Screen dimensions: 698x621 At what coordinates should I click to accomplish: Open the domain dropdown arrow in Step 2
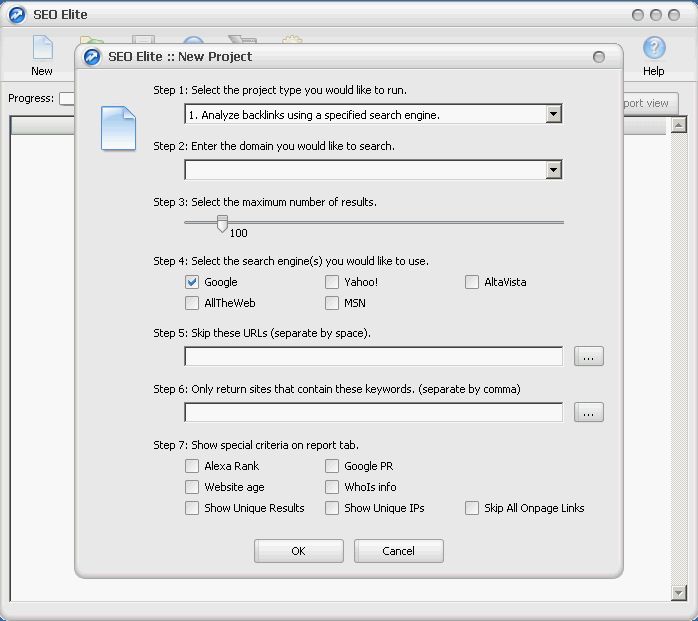click(553, 170)
